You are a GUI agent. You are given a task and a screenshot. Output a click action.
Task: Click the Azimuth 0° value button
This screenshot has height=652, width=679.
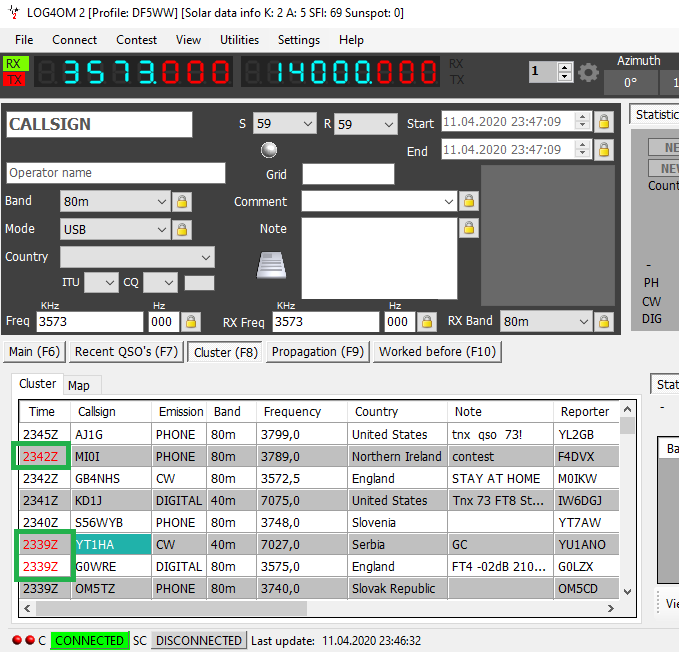(630, 82)
